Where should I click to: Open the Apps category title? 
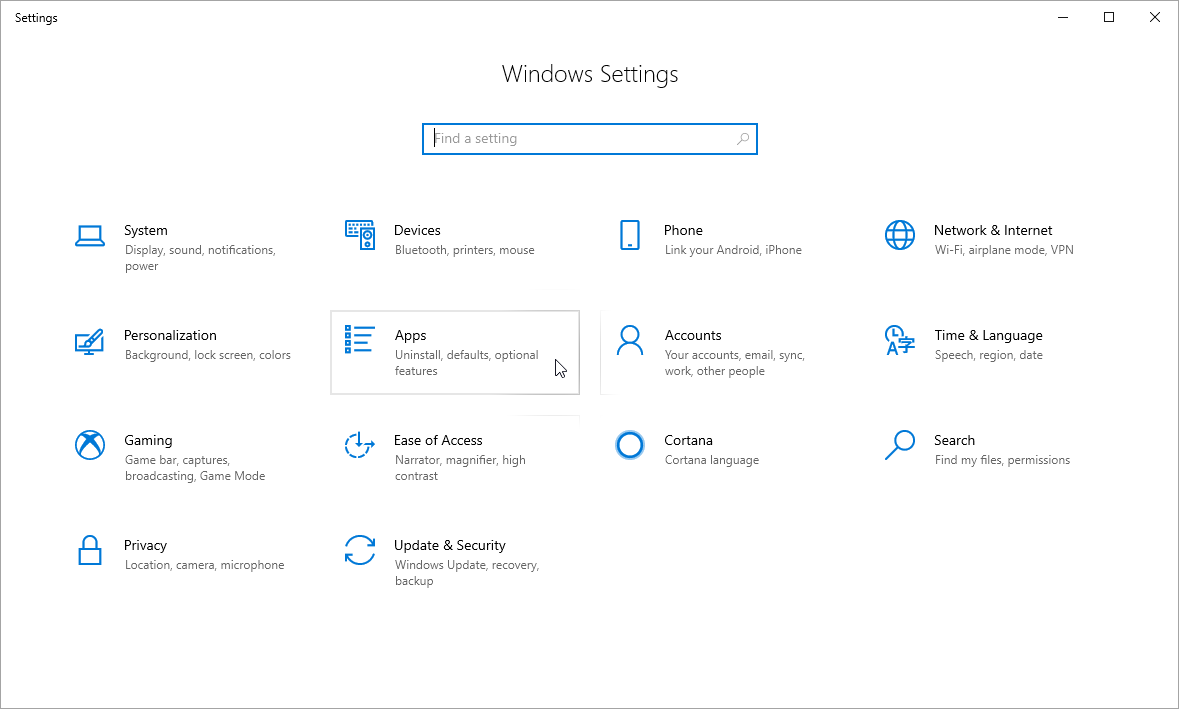click(411, 335)
